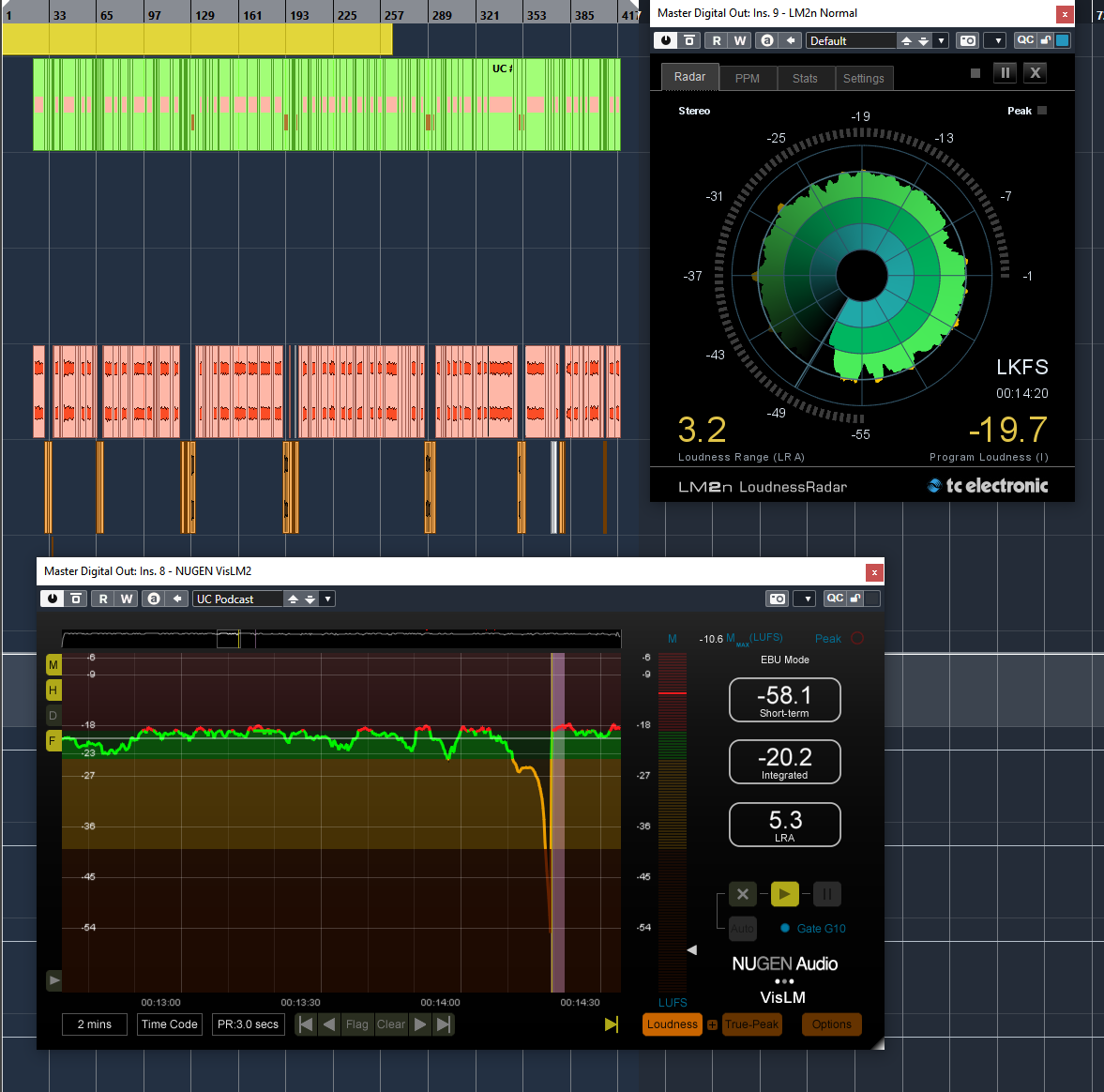The image size is (1104, 1092).
Task: Click the routing icon in LM2n toolbar
Action: tap(689, 41)
